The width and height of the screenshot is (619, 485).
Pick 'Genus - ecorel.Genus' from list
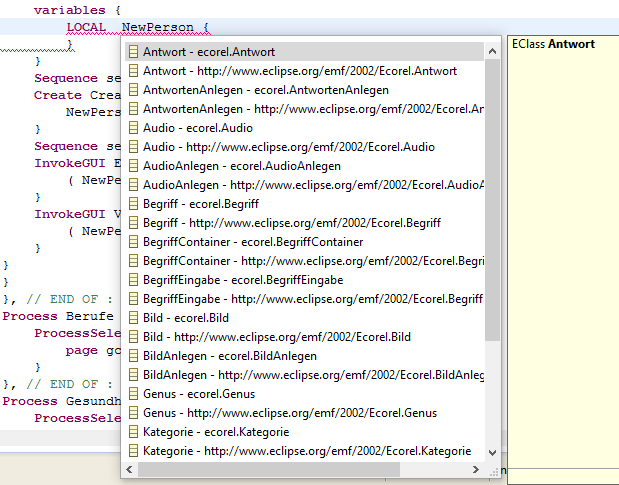[304, 394]
